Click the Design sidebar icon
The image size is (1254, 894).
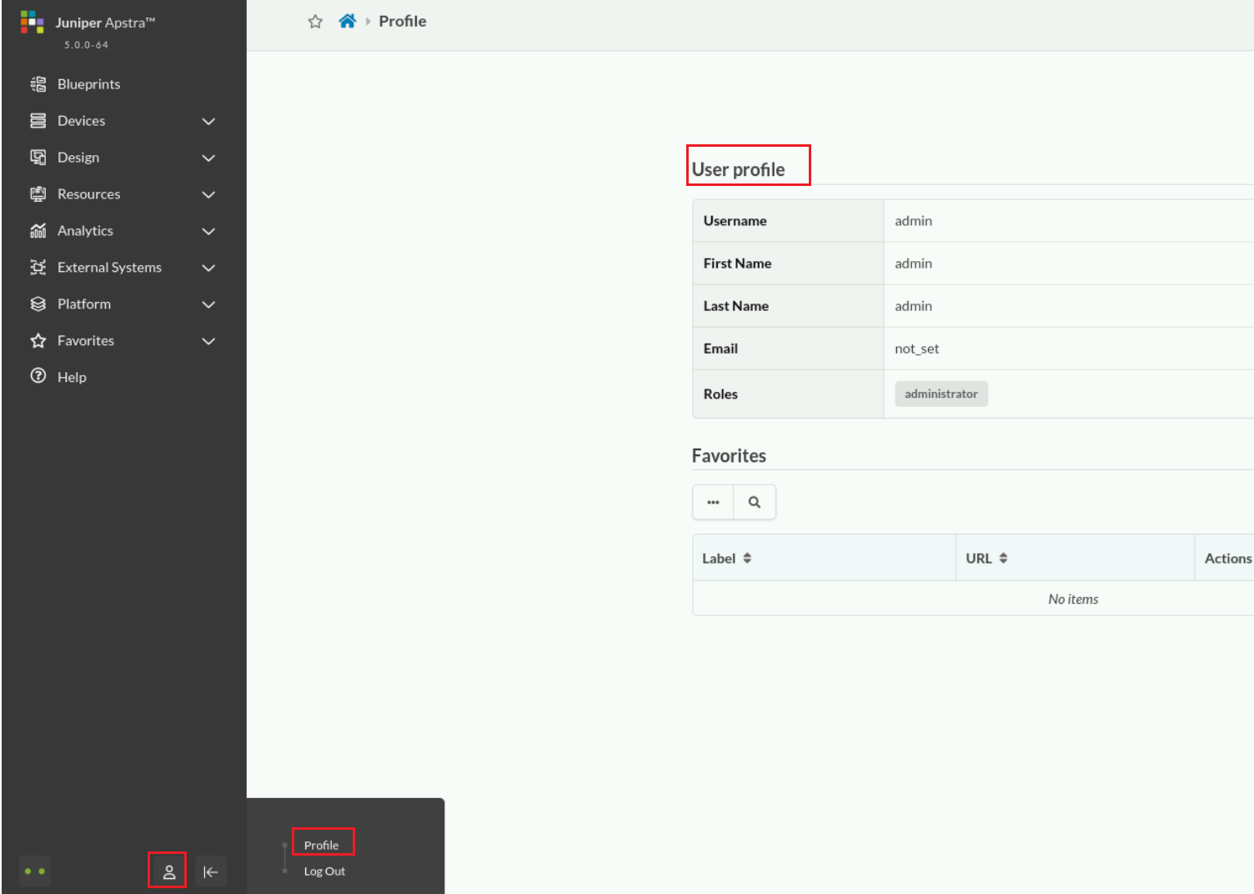(38, 157)
